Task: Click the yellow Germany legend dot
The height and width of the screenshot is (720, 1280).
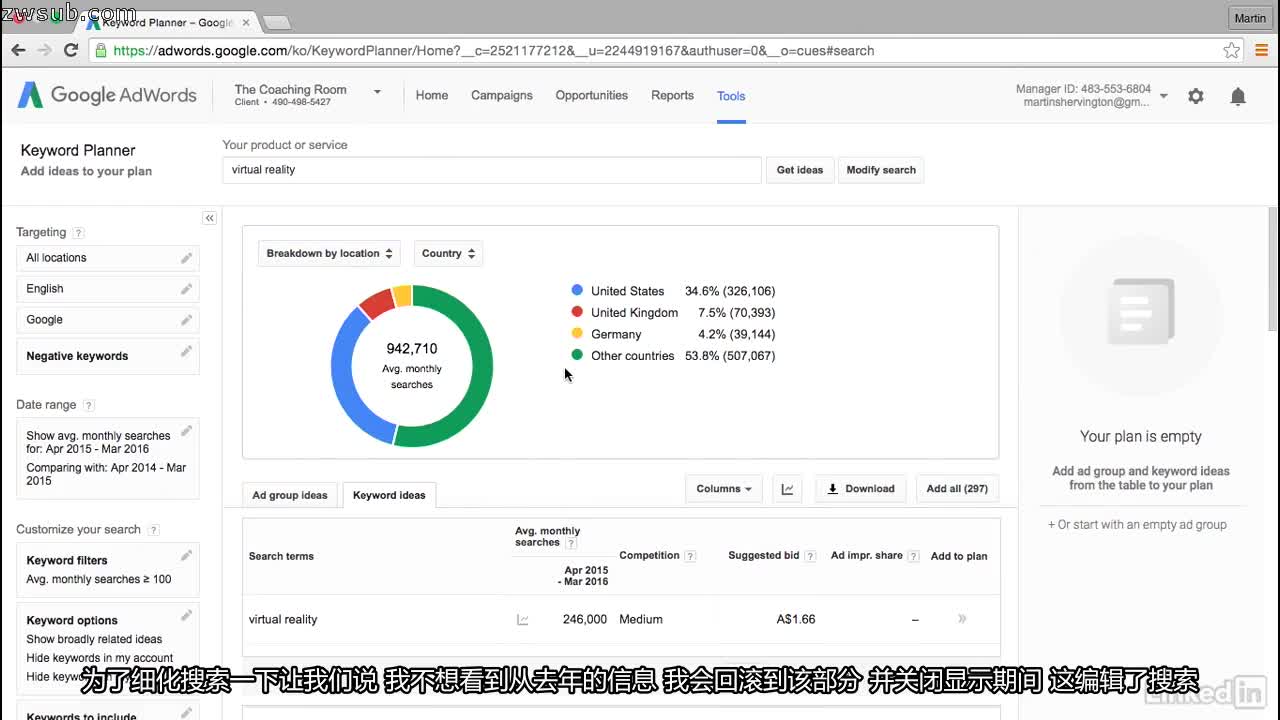Action: pyautogui.click(x=577, y=333)
